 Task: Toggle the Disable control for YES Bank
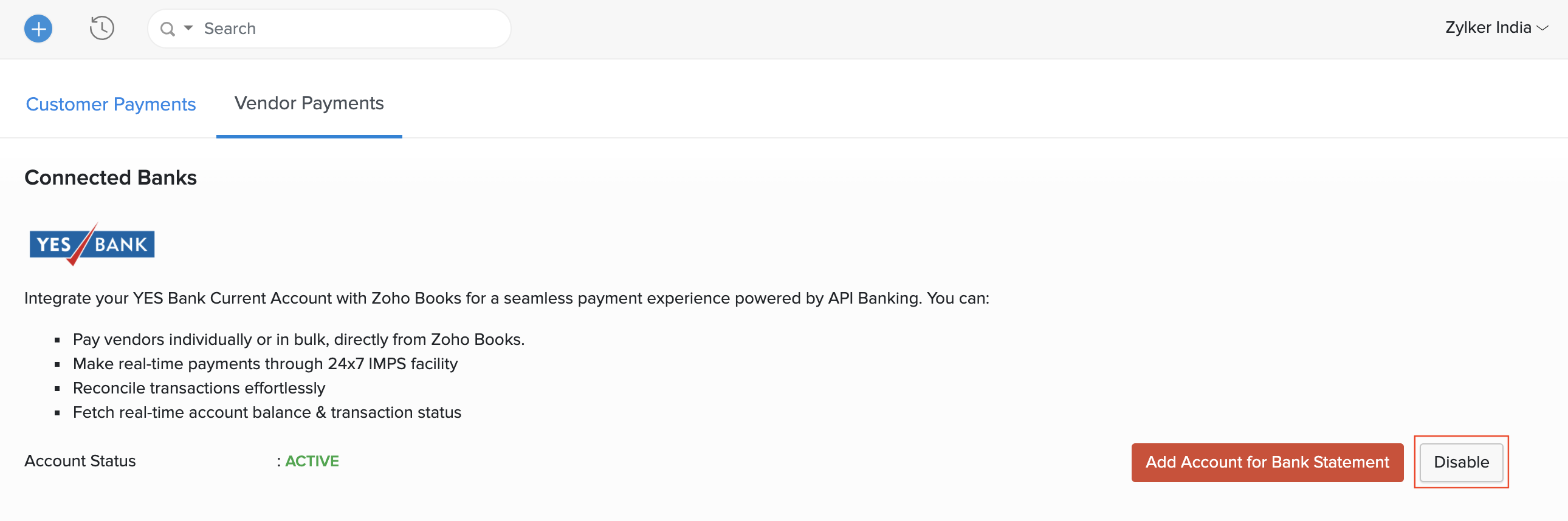click(x=1460, y=462)
